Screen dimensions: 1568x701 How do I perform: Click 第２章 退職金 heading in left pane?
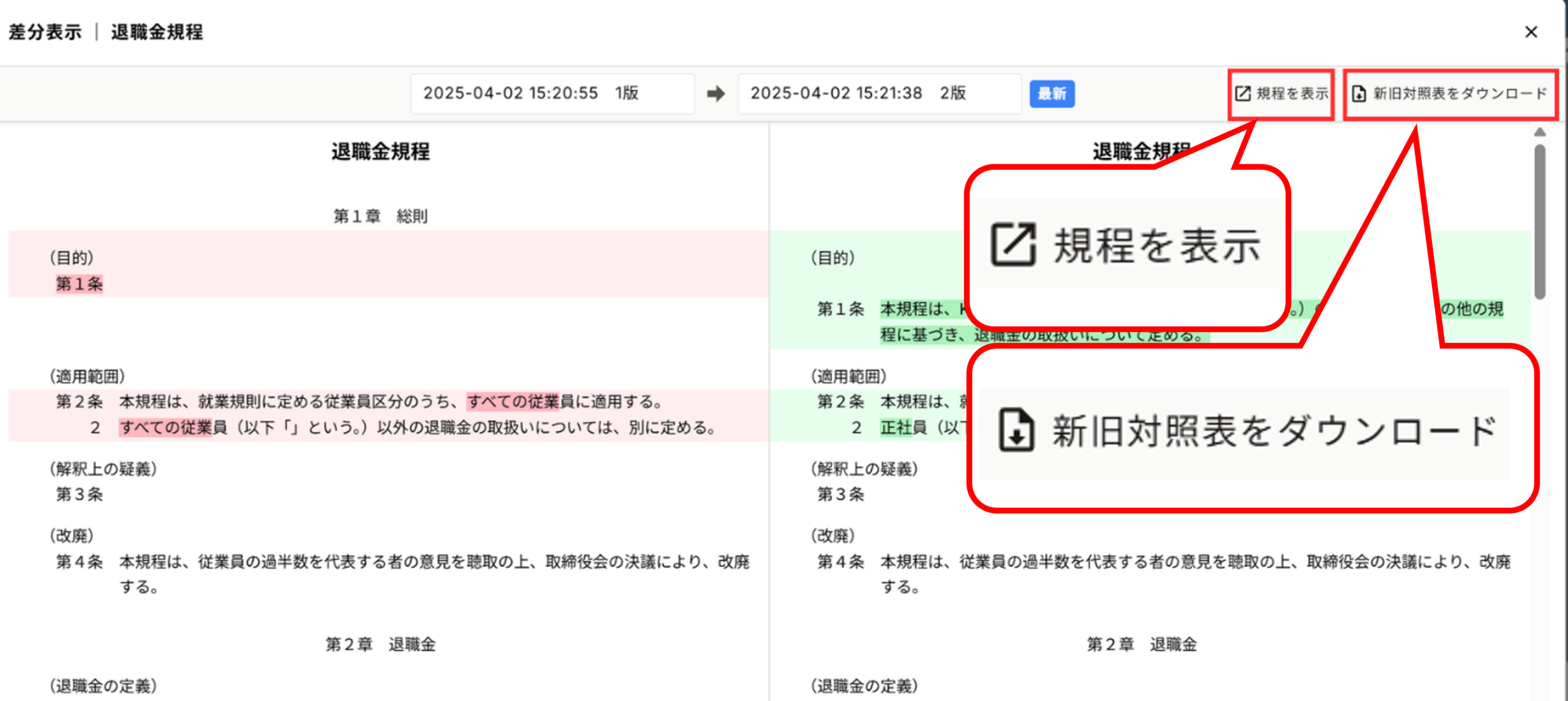pyautogui.click(x=380, y=644)
